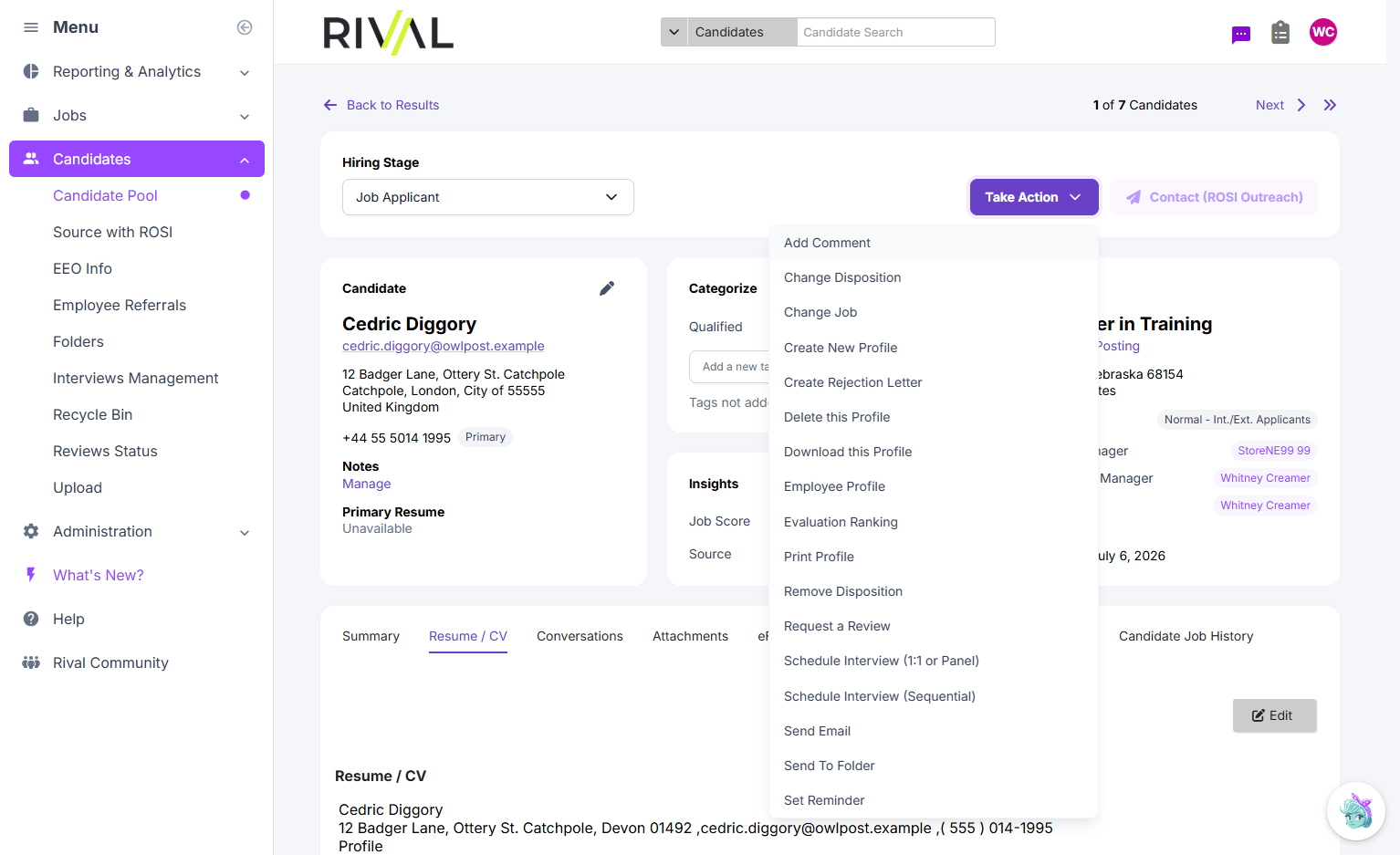
Task: Open the purple chat messages icon
Action: (x=1241, y=35)
